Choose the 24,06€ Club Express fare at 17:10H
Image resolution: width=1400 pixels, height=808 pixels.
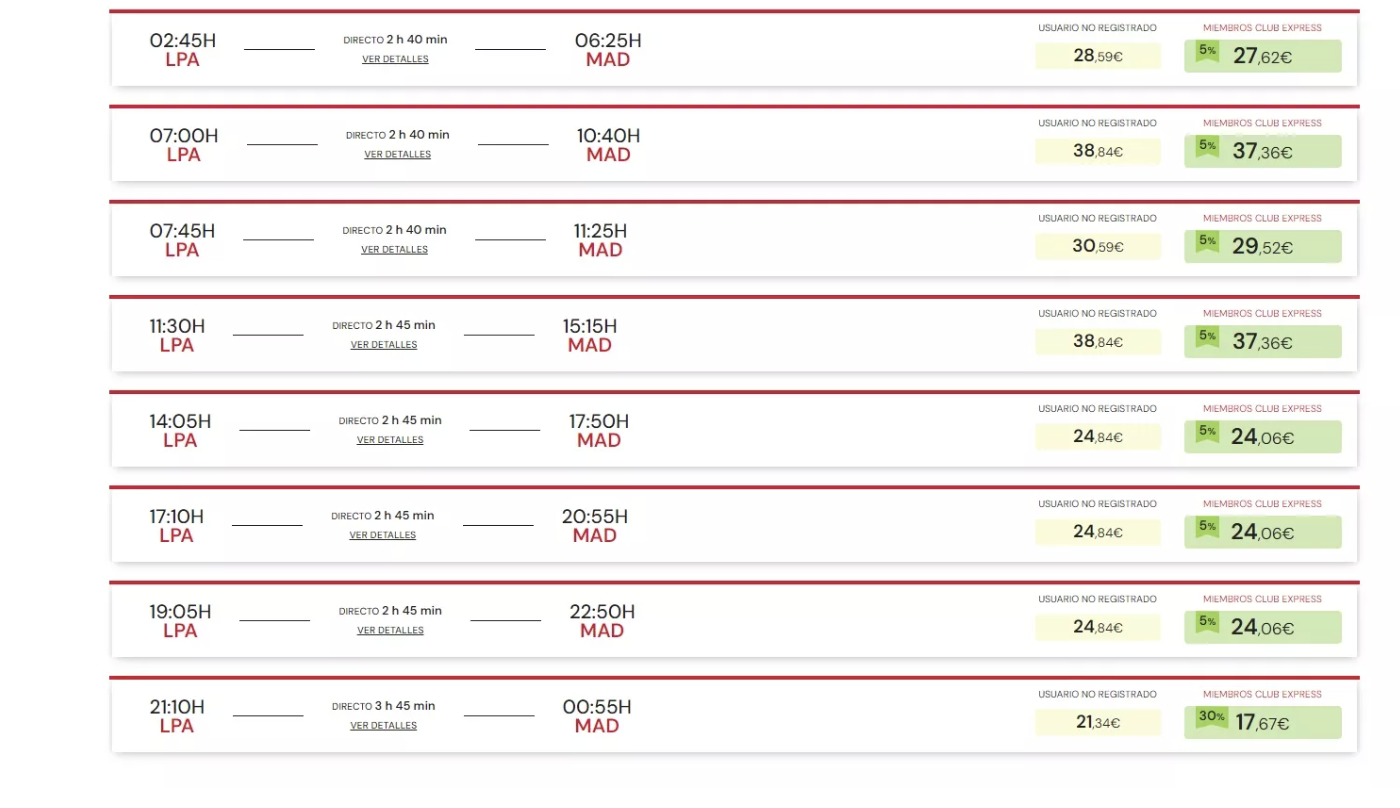tap(1263, 532)
